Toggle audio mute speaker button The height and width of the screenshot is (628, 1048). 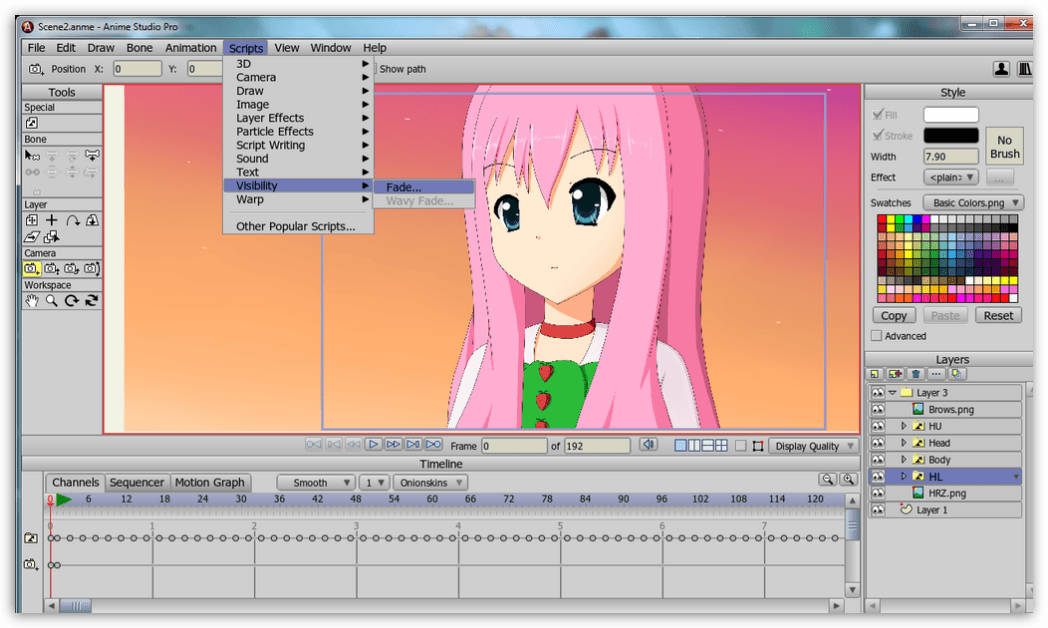click(648, 444)
